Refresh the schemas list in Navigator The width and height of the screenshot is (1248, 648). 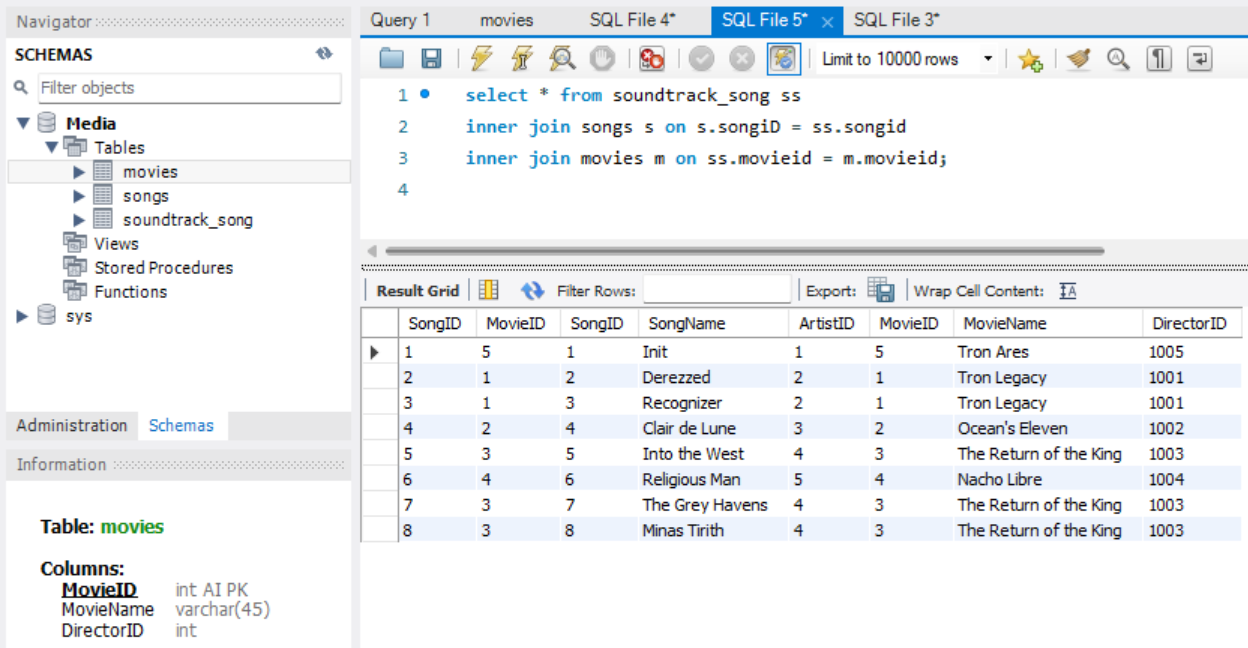(x=323, y=54)
